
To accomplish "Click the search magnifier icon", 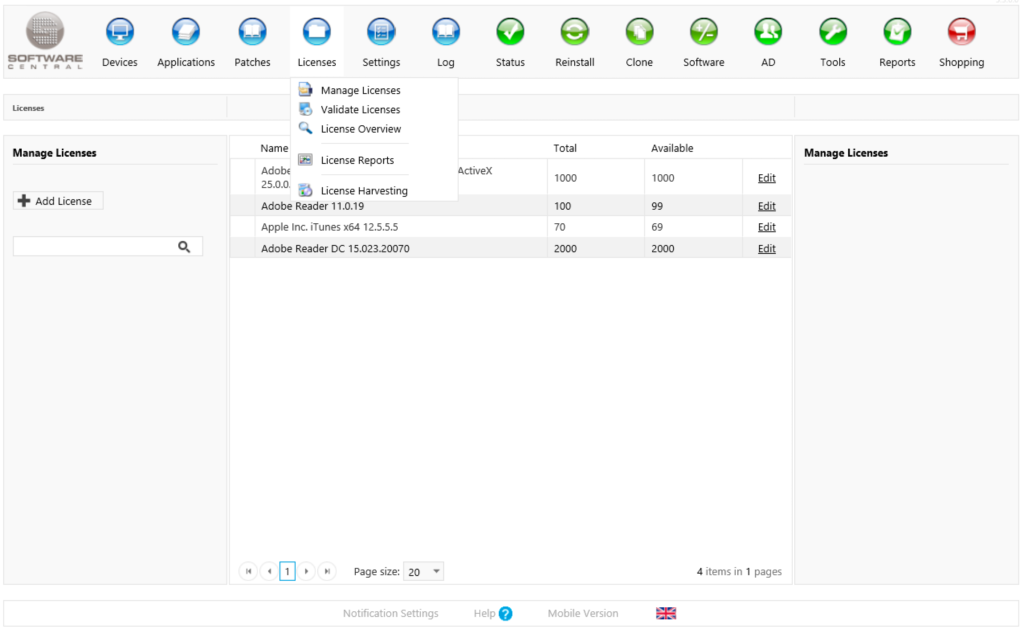I will click(x=184, y=246).
